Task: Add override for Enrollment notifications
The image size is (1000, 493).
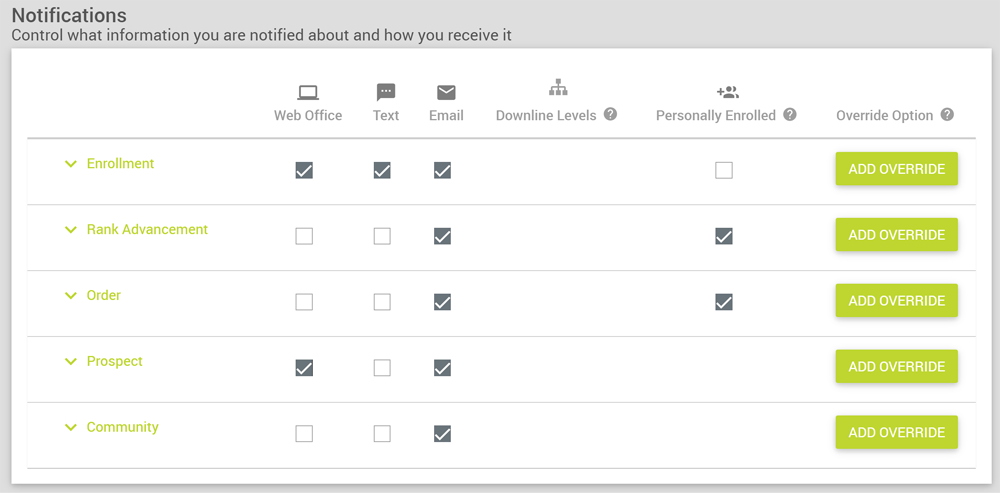Action: coord(896,169)
